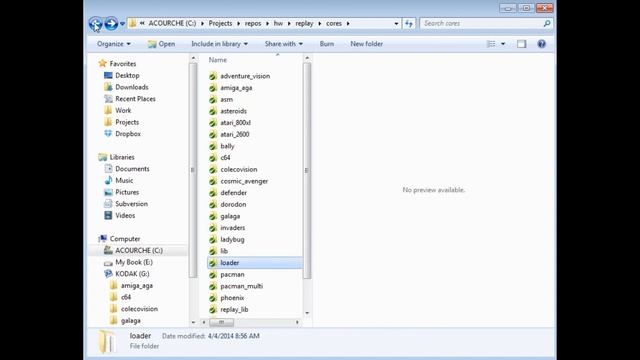Click replay in the address breadcrumb
Viewport: 640px width, 360px height.
304,24
